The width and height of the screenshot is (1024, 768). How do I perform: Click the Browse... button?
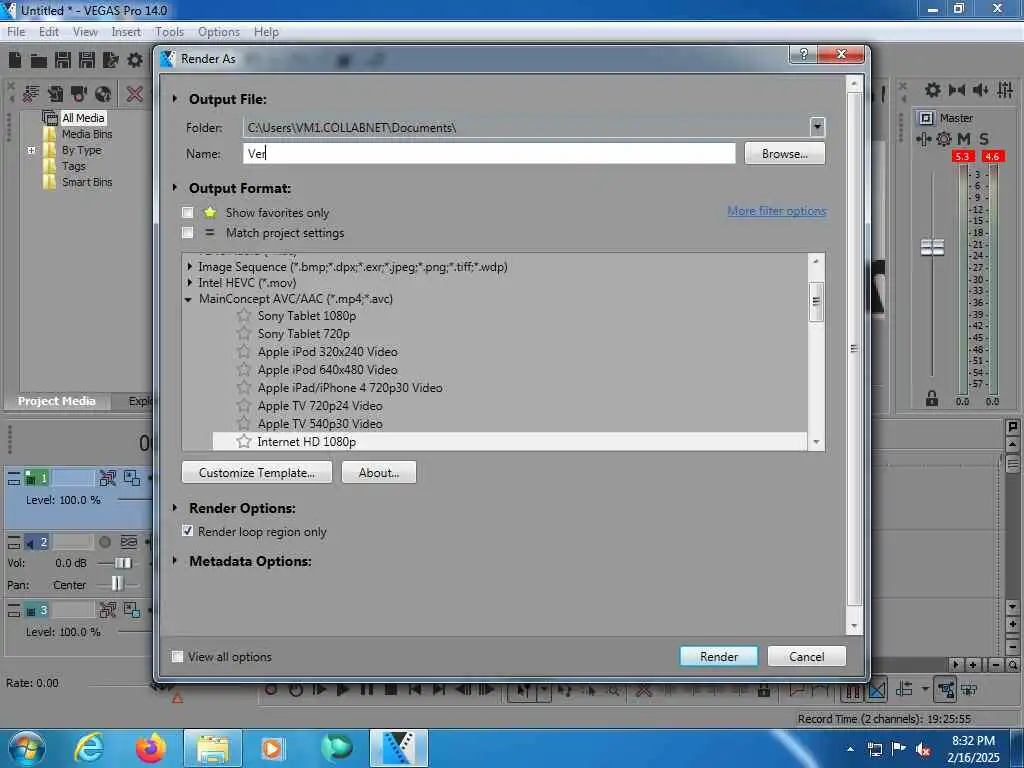[x=784, y=153]
